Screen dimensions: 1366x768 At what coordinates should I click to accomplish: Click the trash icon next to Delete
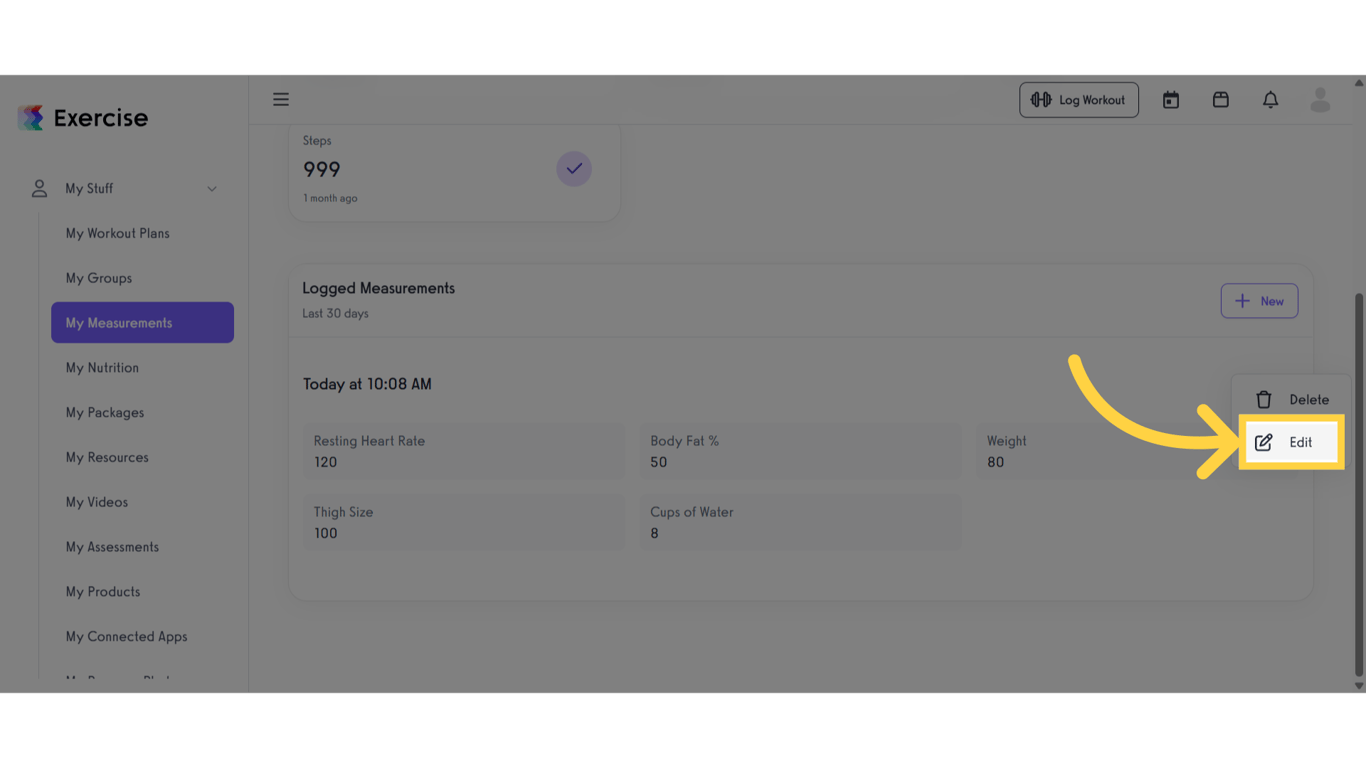coord(1264,399)
